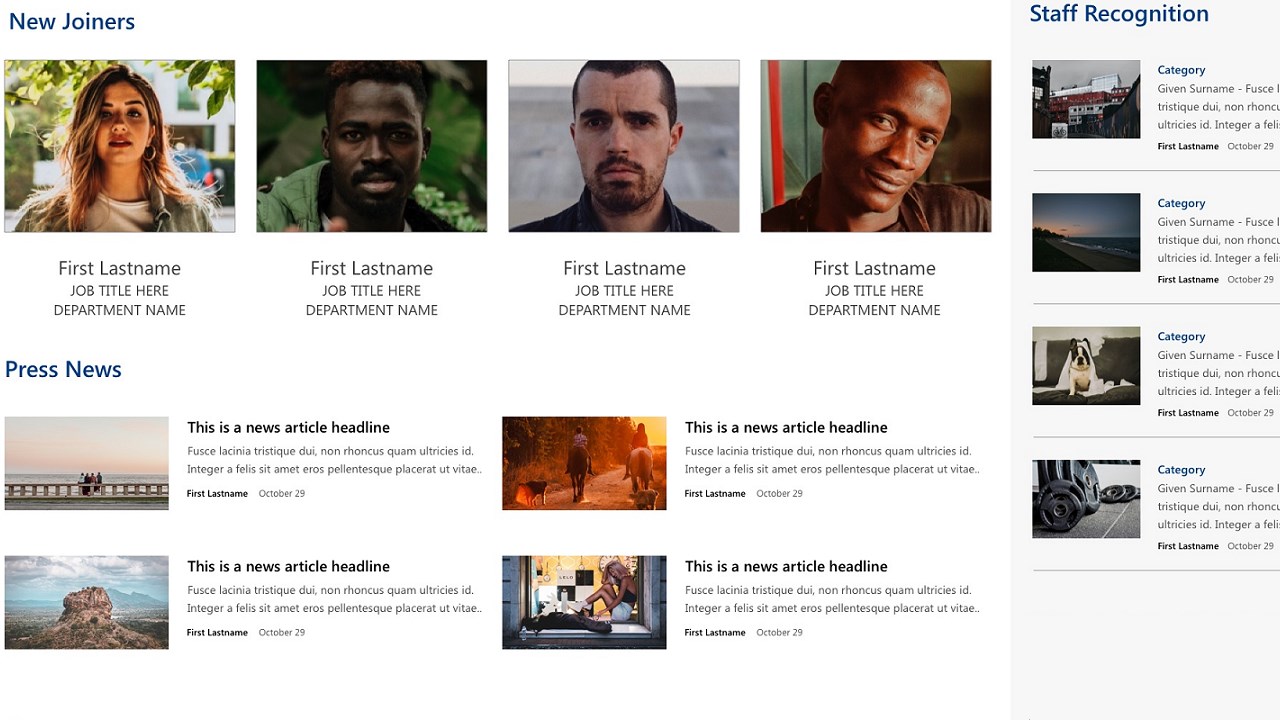The width and height of the screenshot is (1280, 720).
Task: Open the horse riders at sunset thumbnail
Action: (584, 463)
